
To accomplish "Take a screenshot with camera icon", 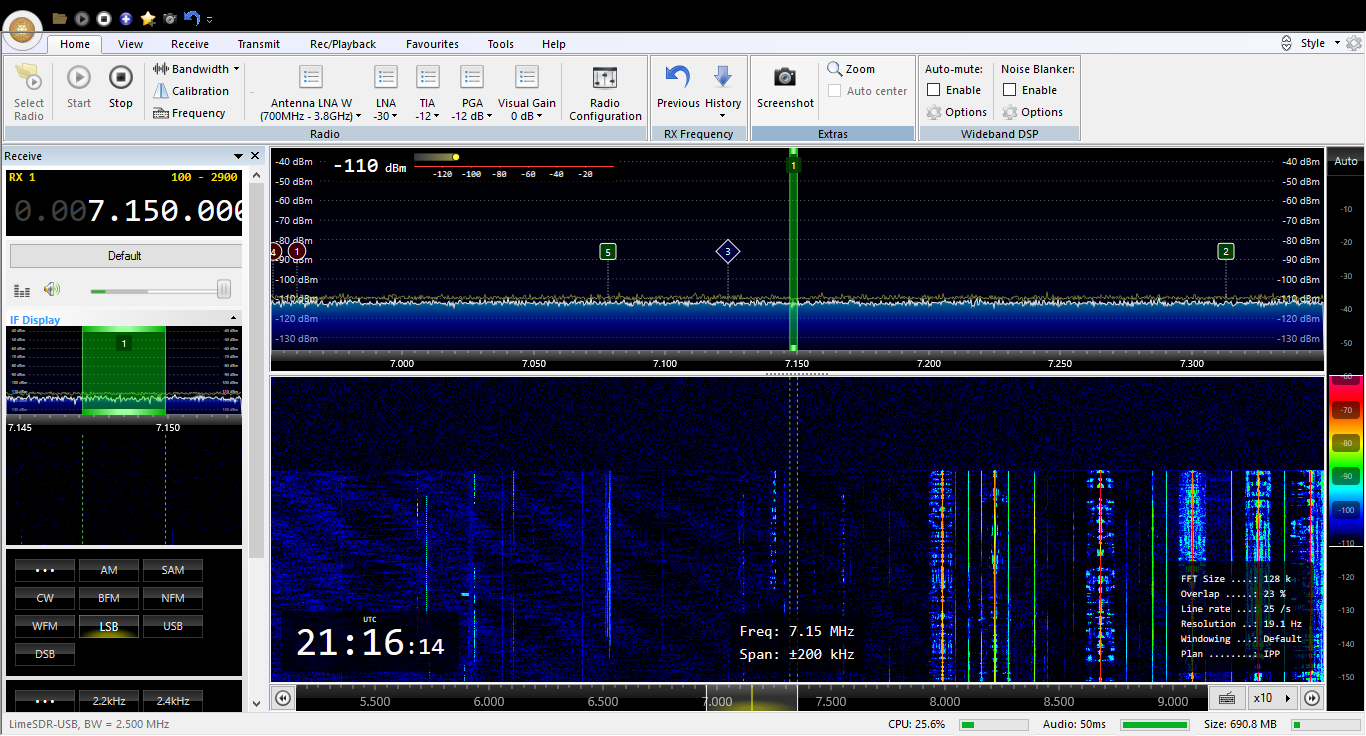I will coord(785,78).
